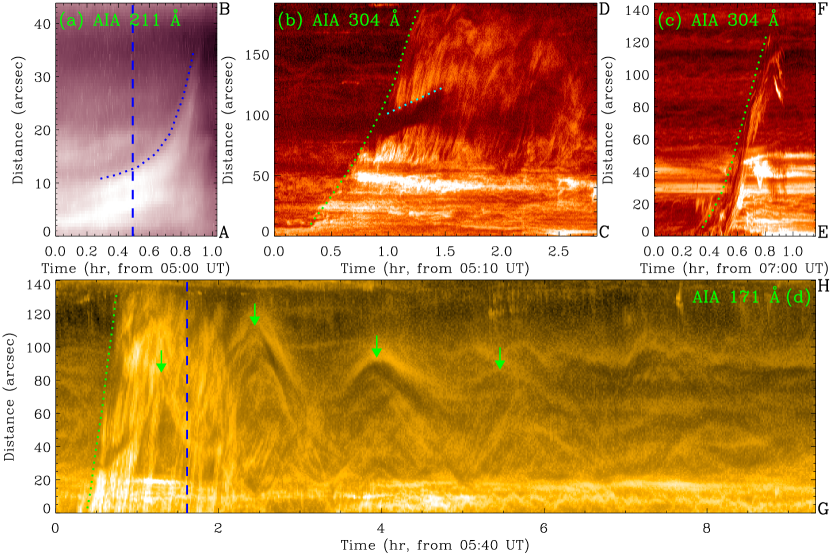Screen dimensions: 830x554
Task: Click "Distance (arcsec)" axis title of panel (d)
Action: click(x=9, y=396)
